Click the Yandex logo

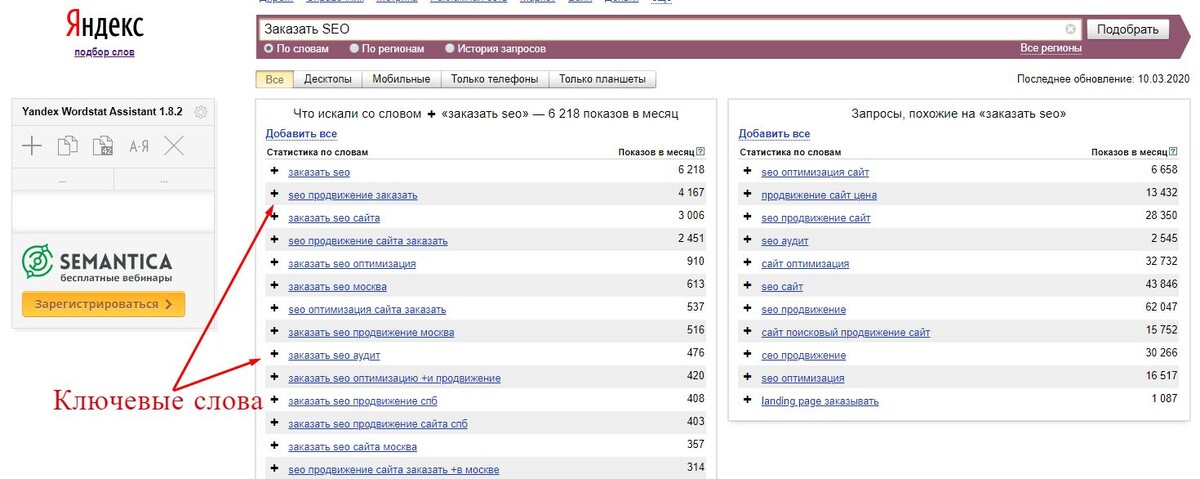(104, 25)
